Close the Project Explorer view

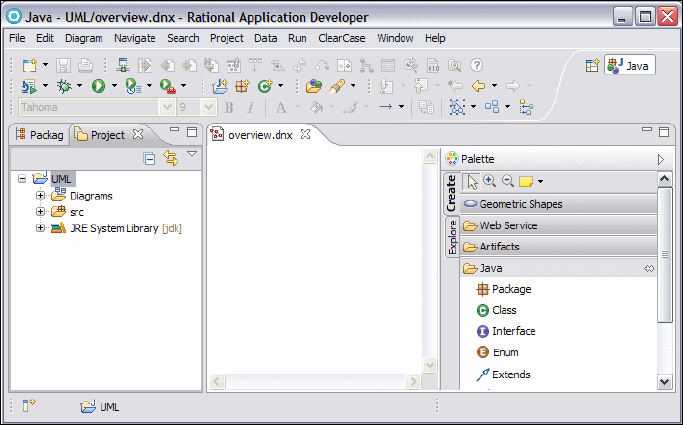click(138, 134)
